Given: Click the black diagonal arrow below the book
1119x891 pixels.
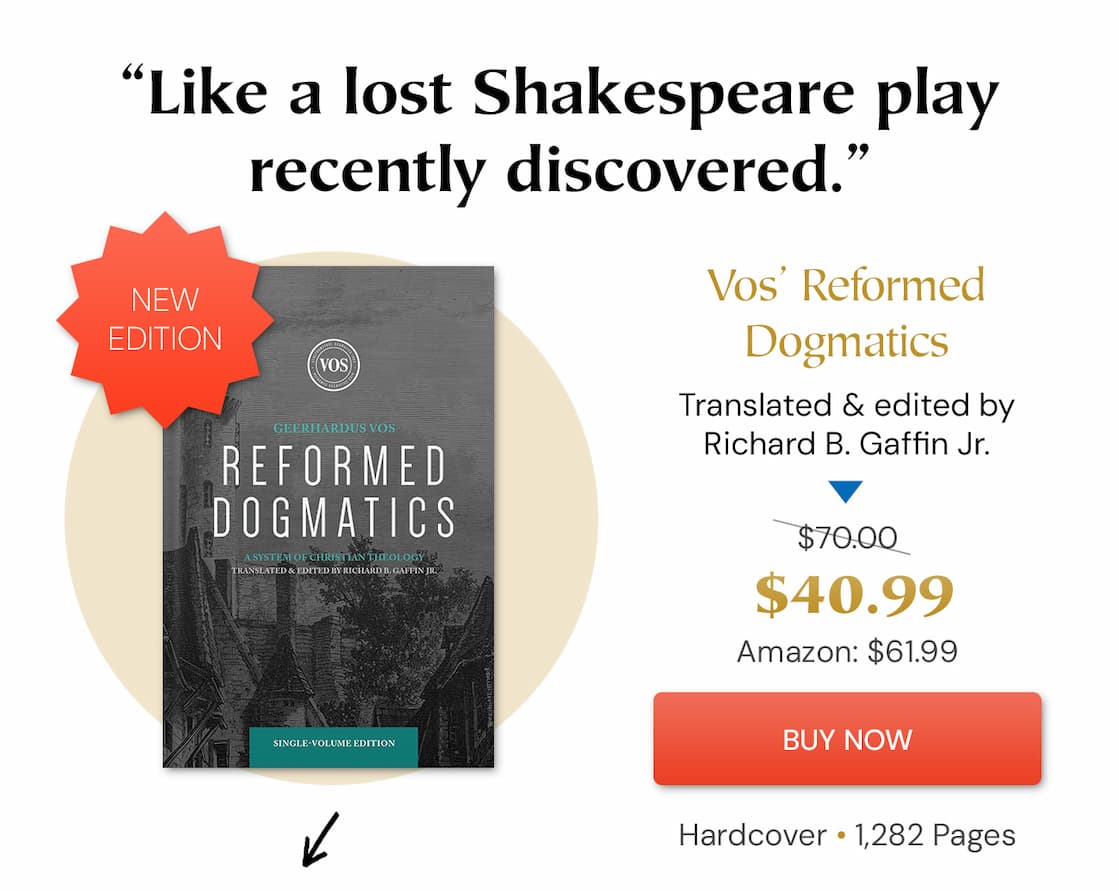Looking at the screenshot, I should (320, 840).
